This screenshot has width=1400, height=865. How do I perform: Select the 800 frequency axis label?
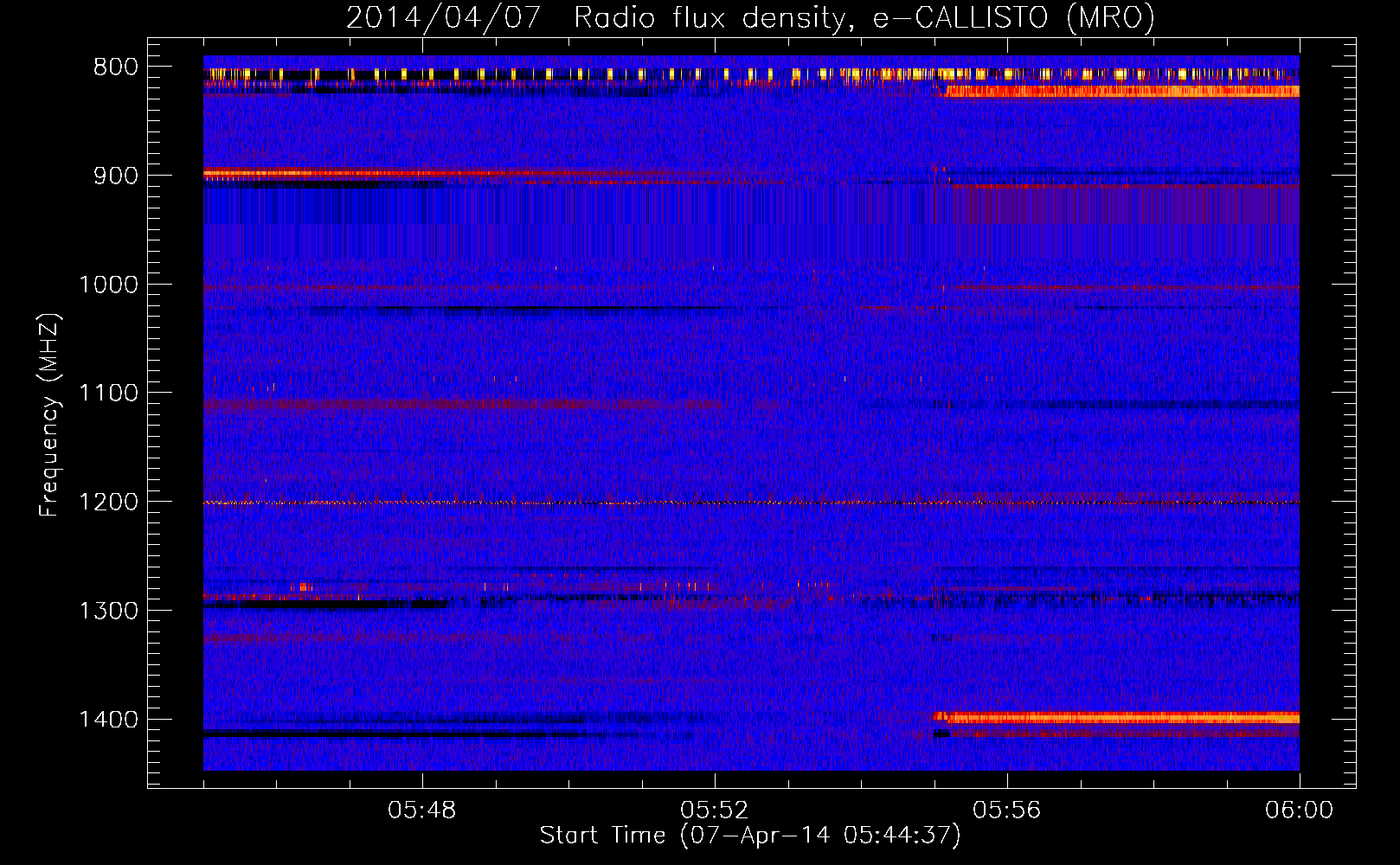(115, 67)
